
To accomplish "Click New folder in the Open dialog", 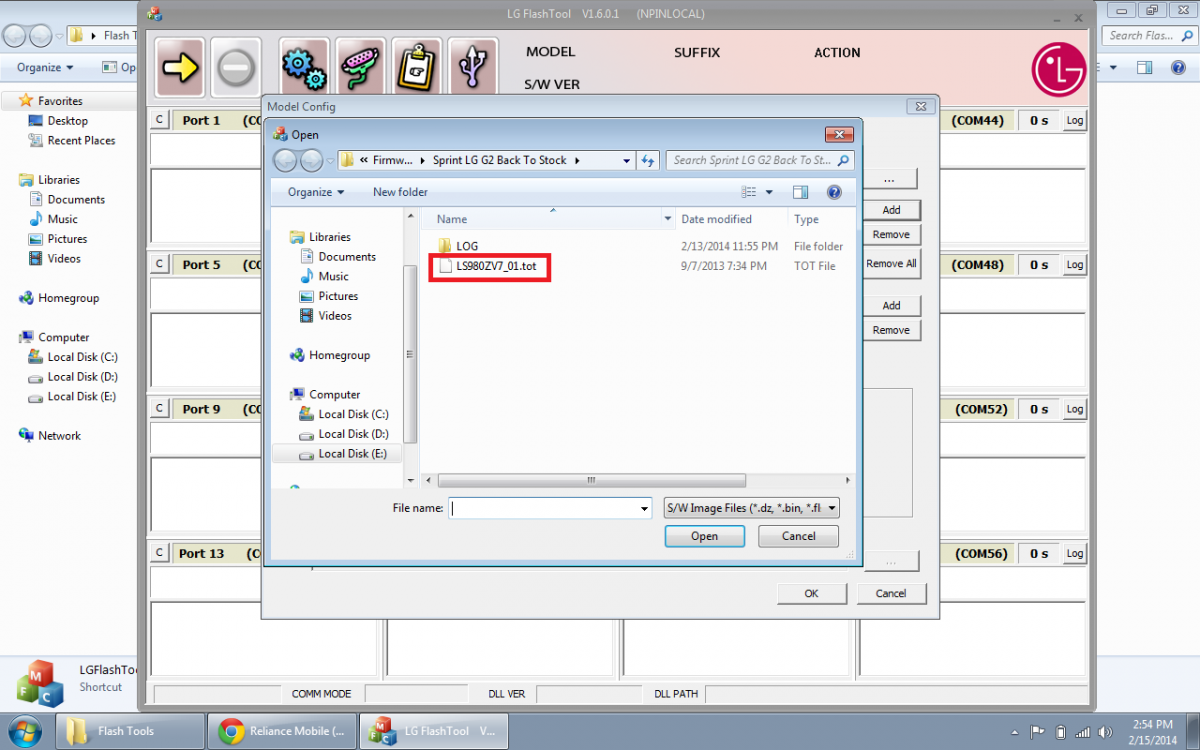I will (400, 192).
